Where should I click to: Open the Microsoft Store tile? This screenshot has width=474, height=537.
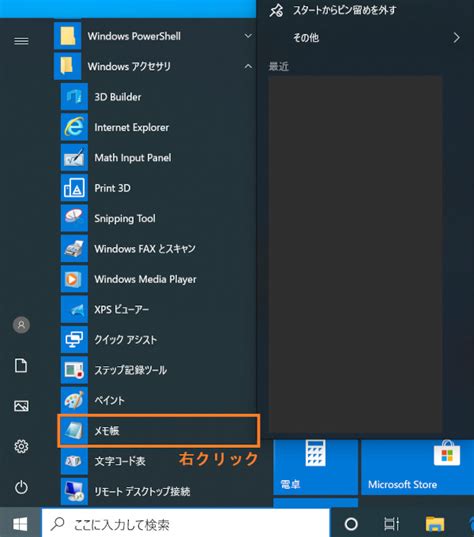(417, 467)
